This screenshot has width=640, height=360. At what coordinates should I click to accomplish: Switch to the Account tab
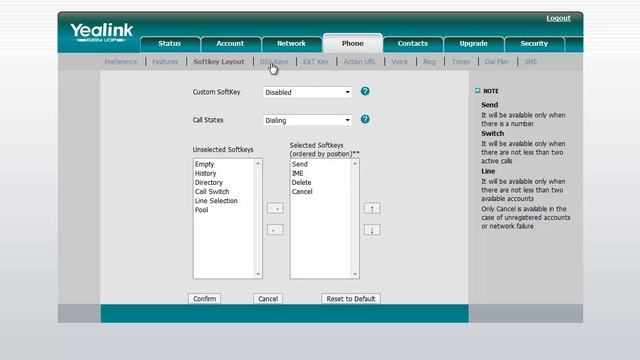click(230, 44)
